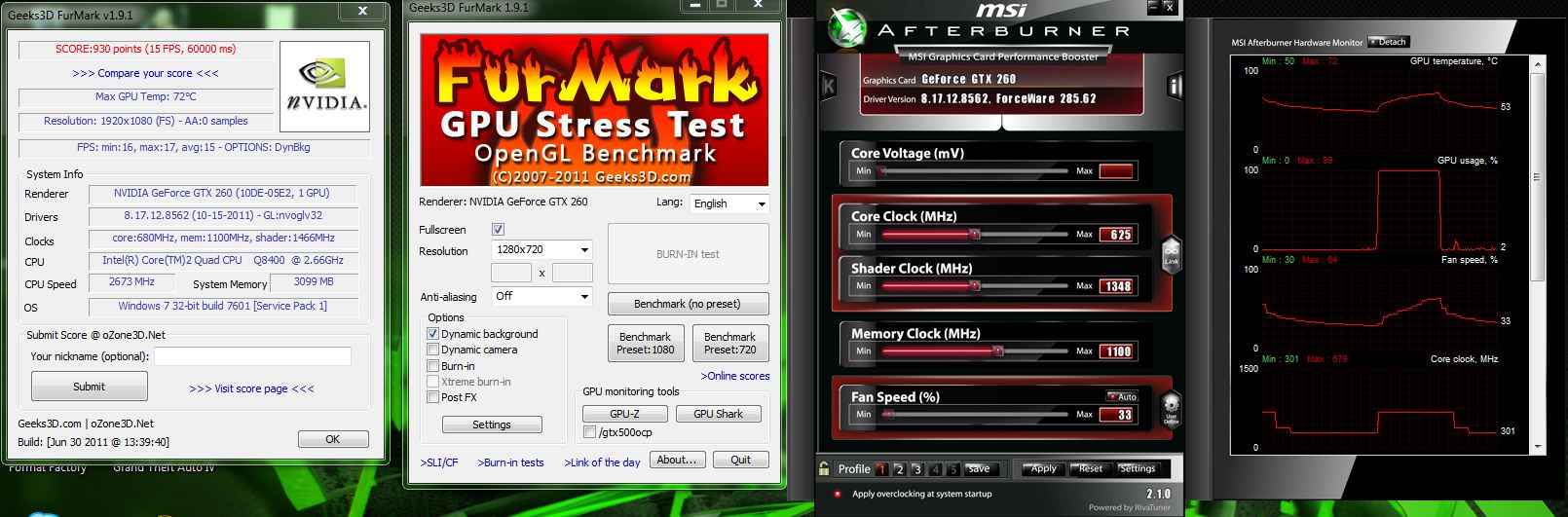Screen dimensions: 1568x517
Task: Open the Online scores link
Action: (x=735, y=376)
